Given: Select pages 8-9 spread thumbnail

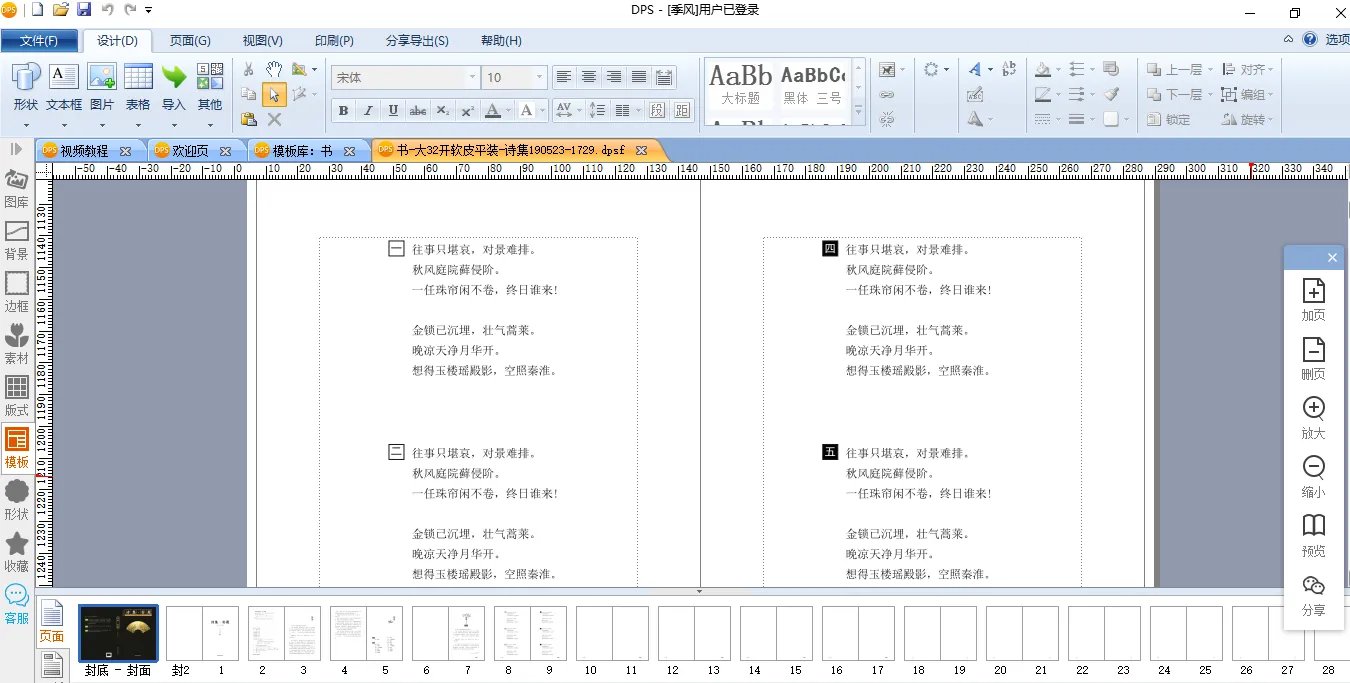Looking at the screenshot, I should (530, 633).
